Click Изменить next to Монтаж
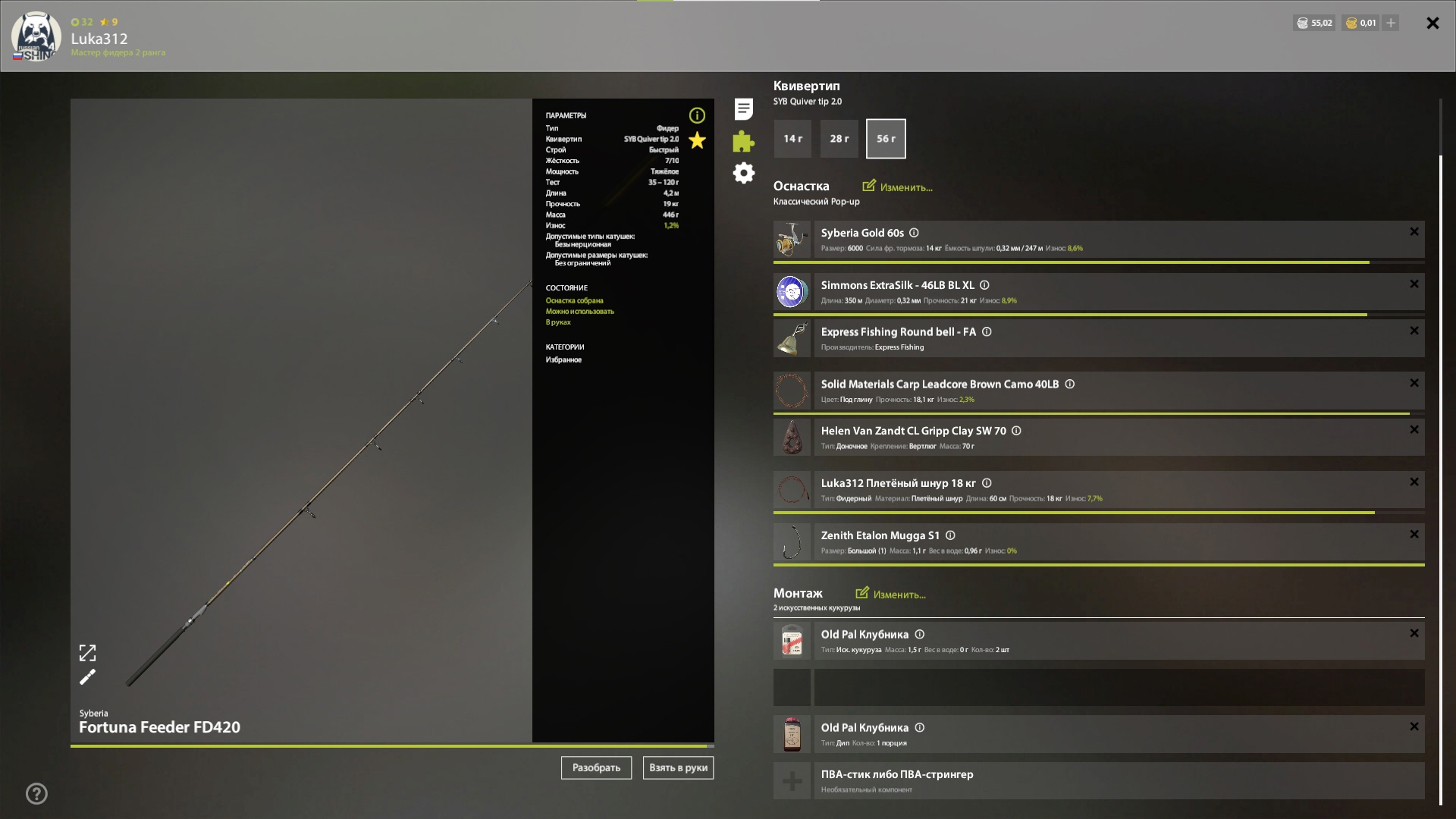 click(891, 594)
